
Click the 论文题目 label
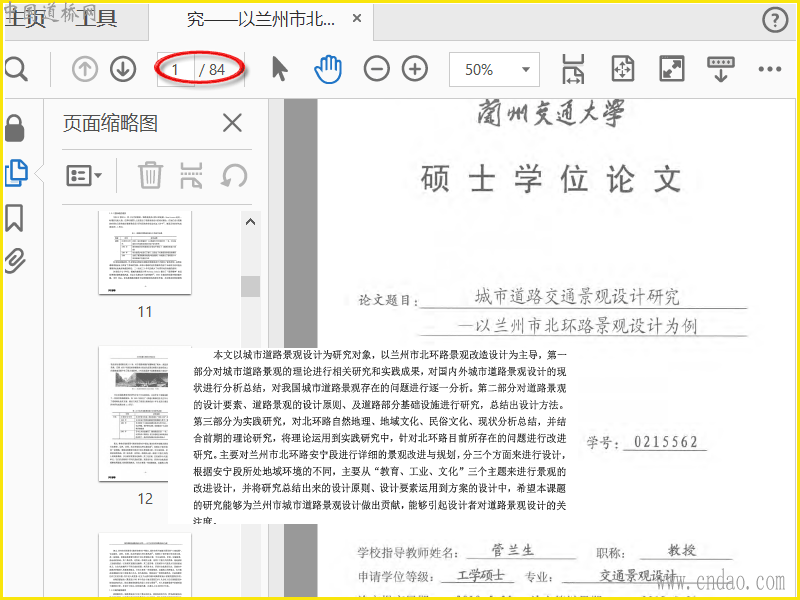pos(387,300)
